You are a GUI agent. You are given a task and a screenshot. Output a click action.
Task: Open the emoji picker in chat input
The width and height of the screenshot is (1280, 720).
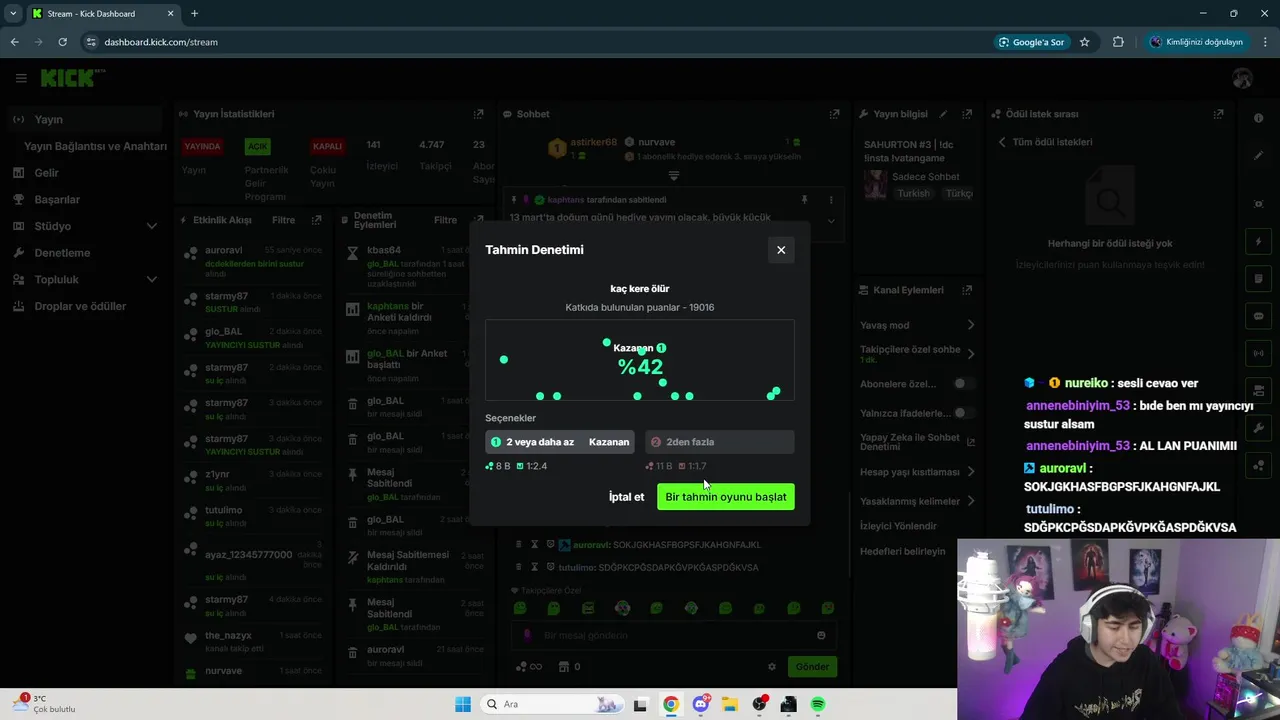pos(821,635)
